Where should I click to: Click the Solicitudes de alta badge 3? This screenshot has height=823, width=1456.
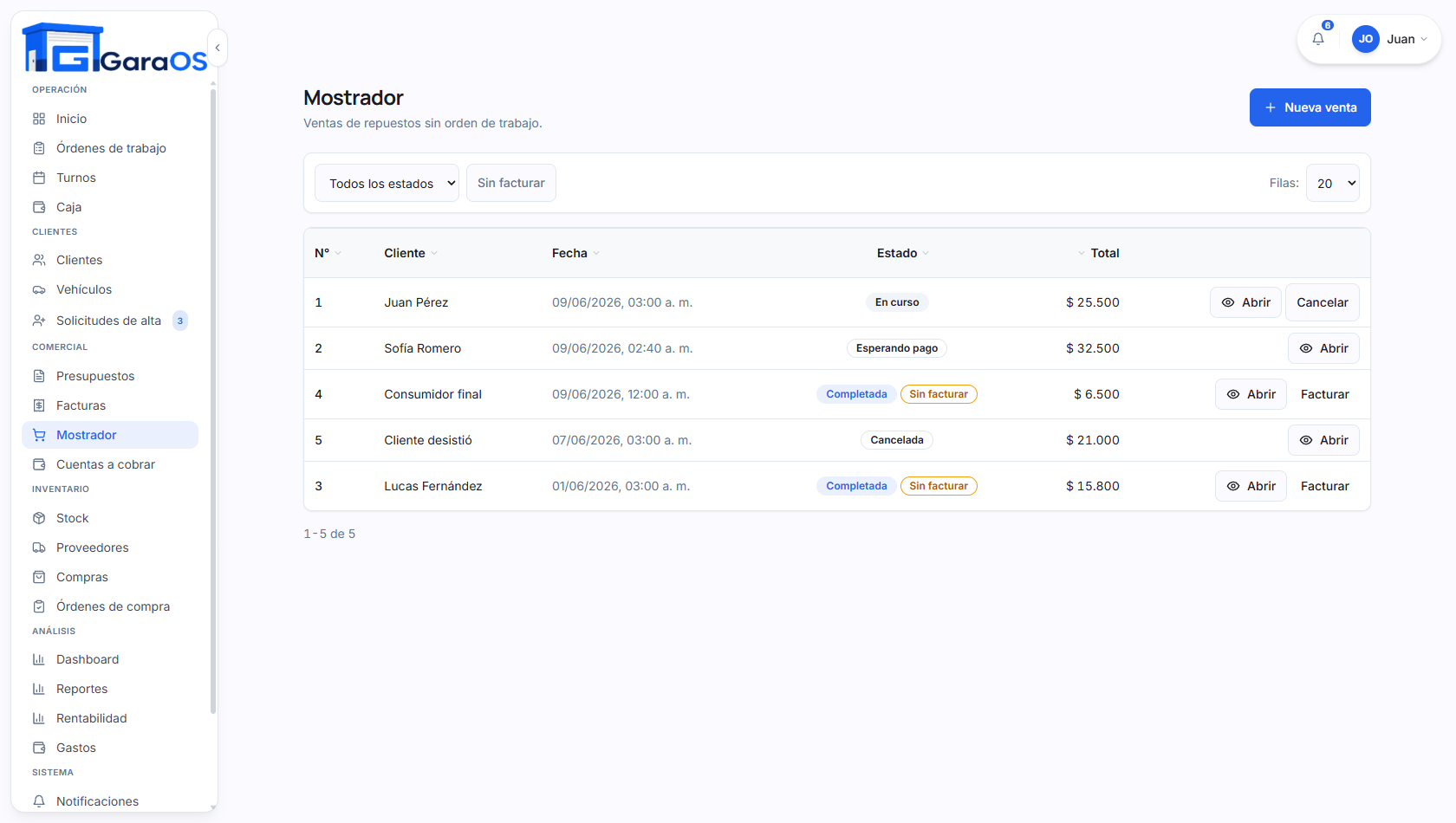tap(180, 321)
